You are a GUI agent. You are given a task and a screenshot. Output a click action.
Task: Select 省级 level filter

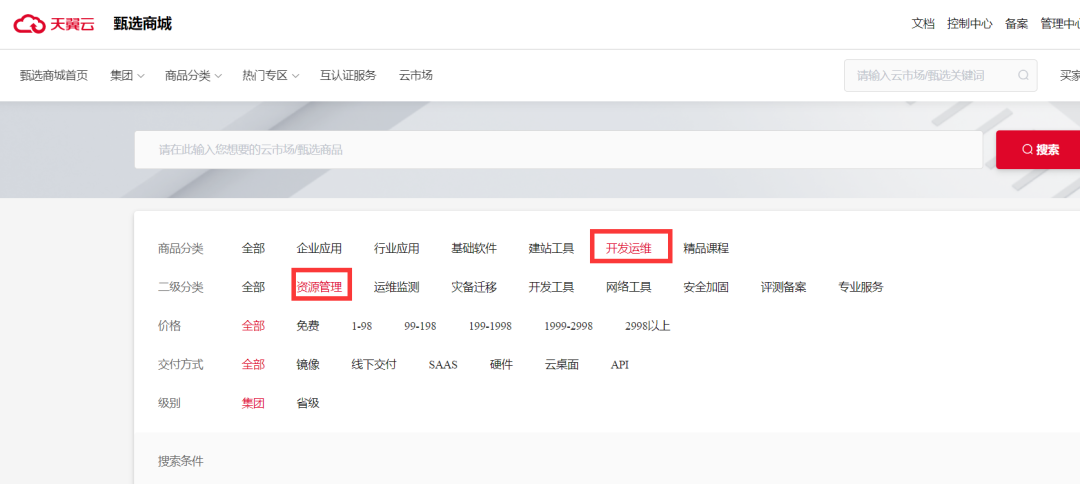click(308, 403)
